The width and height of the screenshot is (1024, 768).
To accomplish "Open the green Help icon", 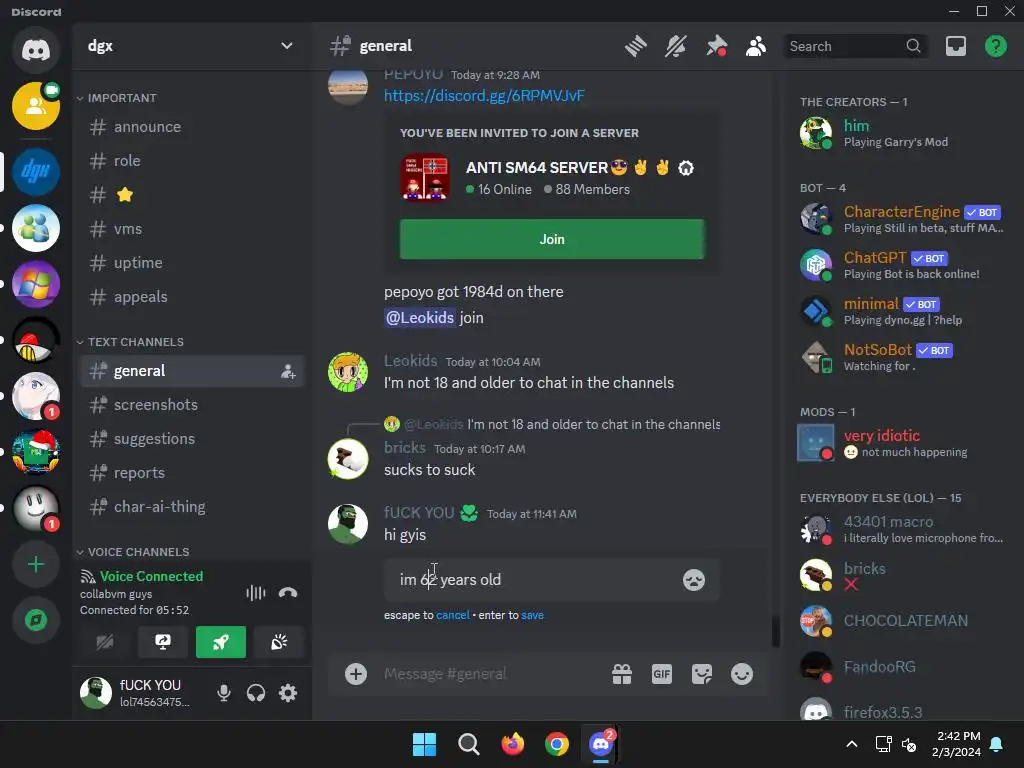I will click(995, 46).
